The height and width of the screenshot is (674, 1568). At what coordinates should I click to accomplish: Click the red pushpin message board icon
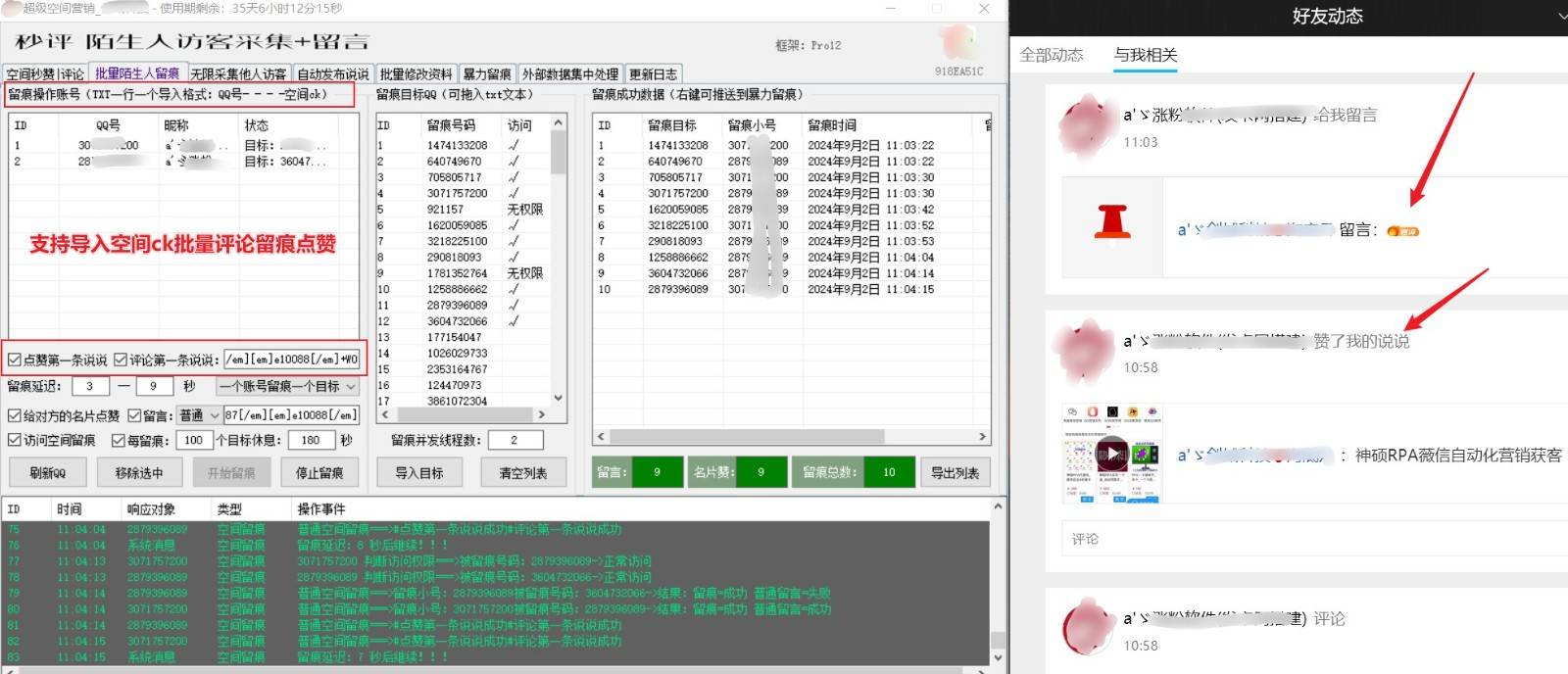(x=1112, y=221)
